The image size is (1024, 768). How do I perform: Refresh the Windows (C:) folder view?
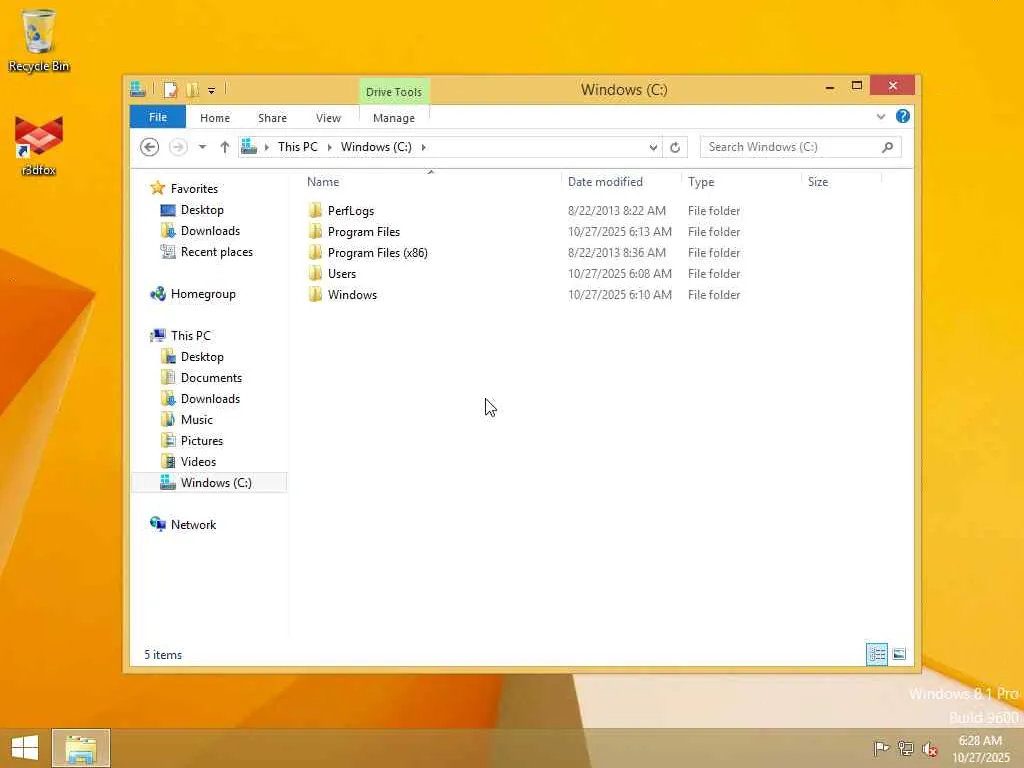tap(675, 147)
